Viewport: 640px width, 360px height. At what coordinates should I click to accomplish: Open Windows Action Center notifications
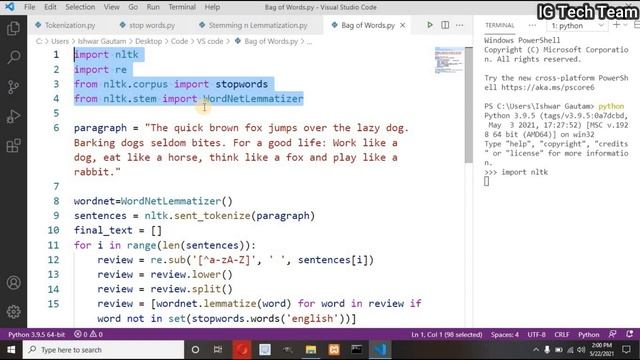(626, 349)
